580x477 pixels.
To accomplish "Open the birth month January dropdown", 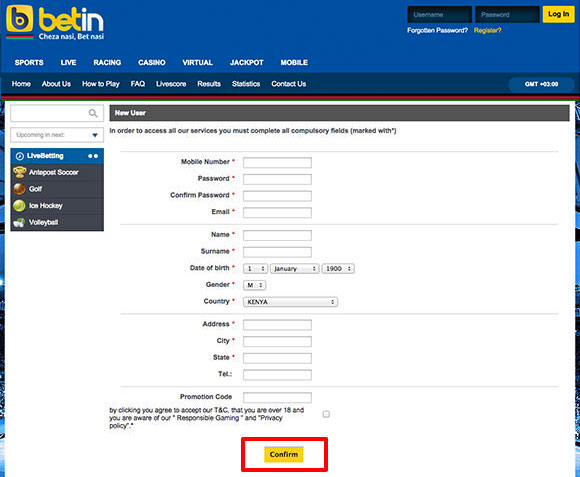I will click(294, 268).
